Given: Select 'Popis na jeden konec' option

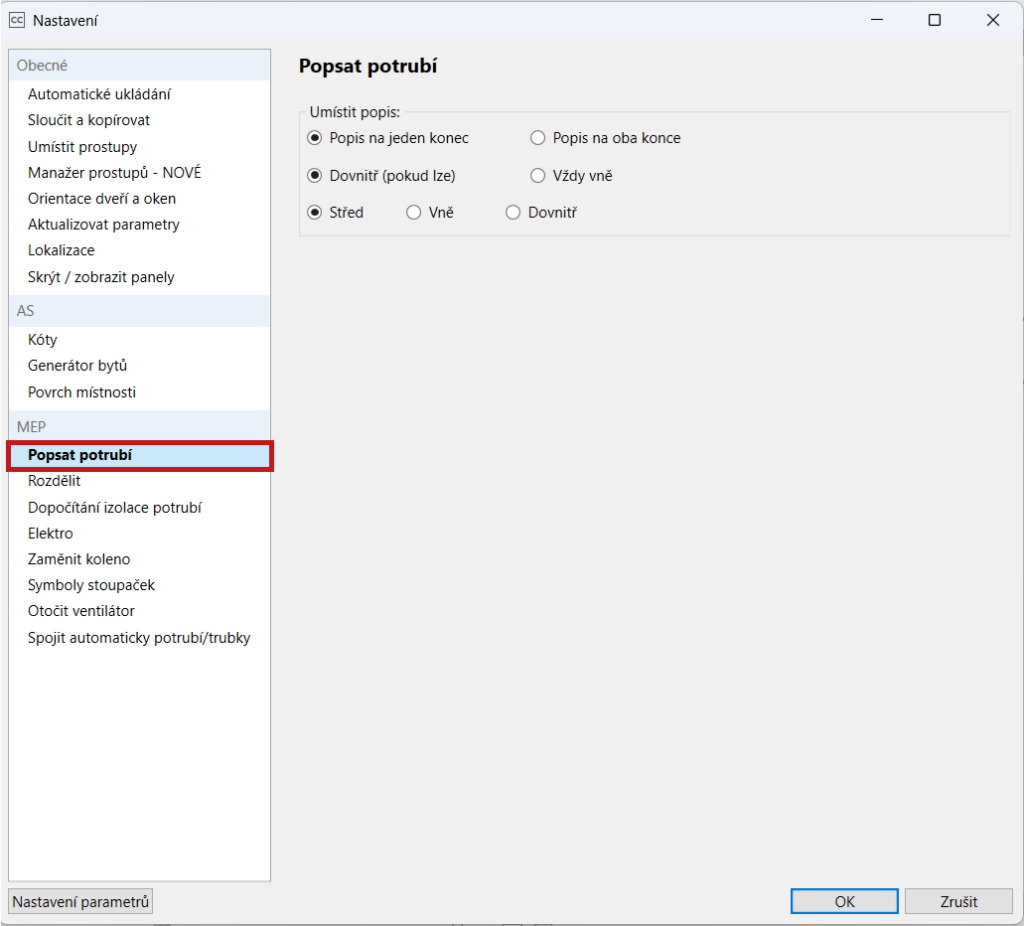Looking at the screenshot, I should [315, 138].
